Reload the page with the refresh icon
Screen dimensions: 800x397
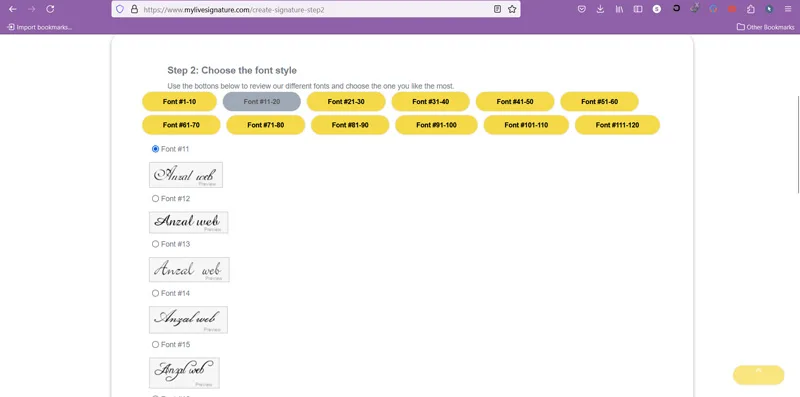point(50,9)
